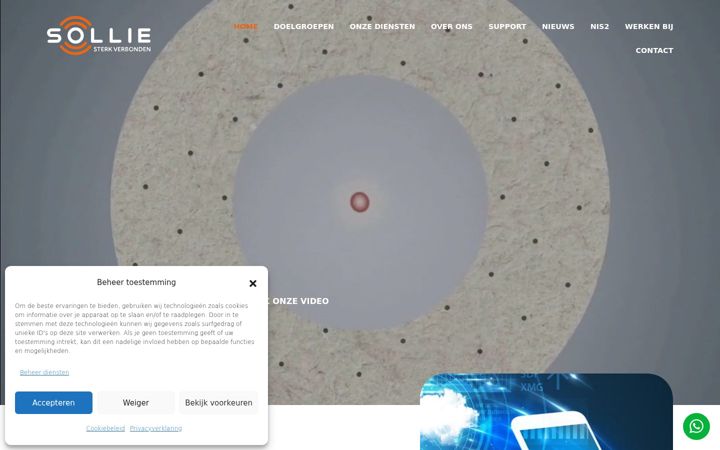Screen dimensions: 720x450
Task: Decline cookies with the Weiger button
Action: 135,403
